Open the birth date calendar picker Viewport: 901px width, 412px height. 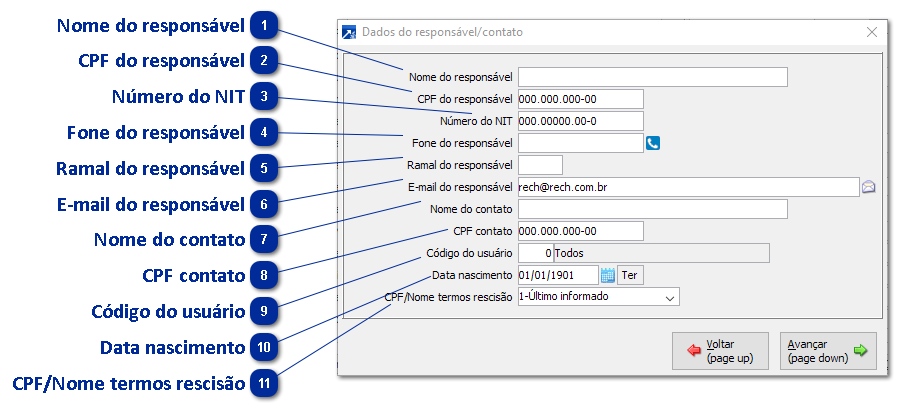[607, 275]
